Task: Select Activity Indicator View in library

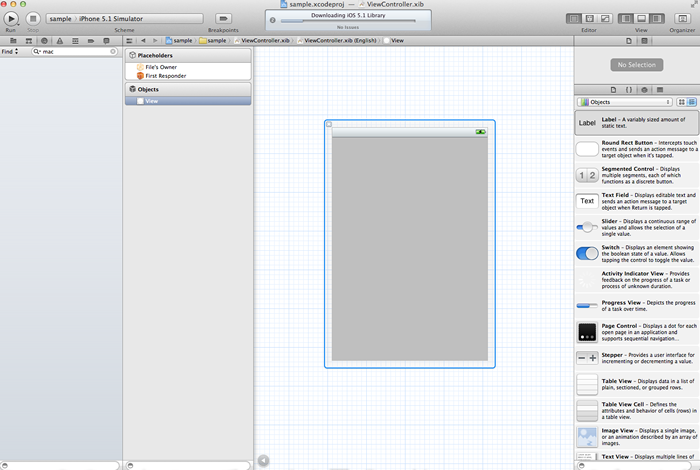Action: 637,280
